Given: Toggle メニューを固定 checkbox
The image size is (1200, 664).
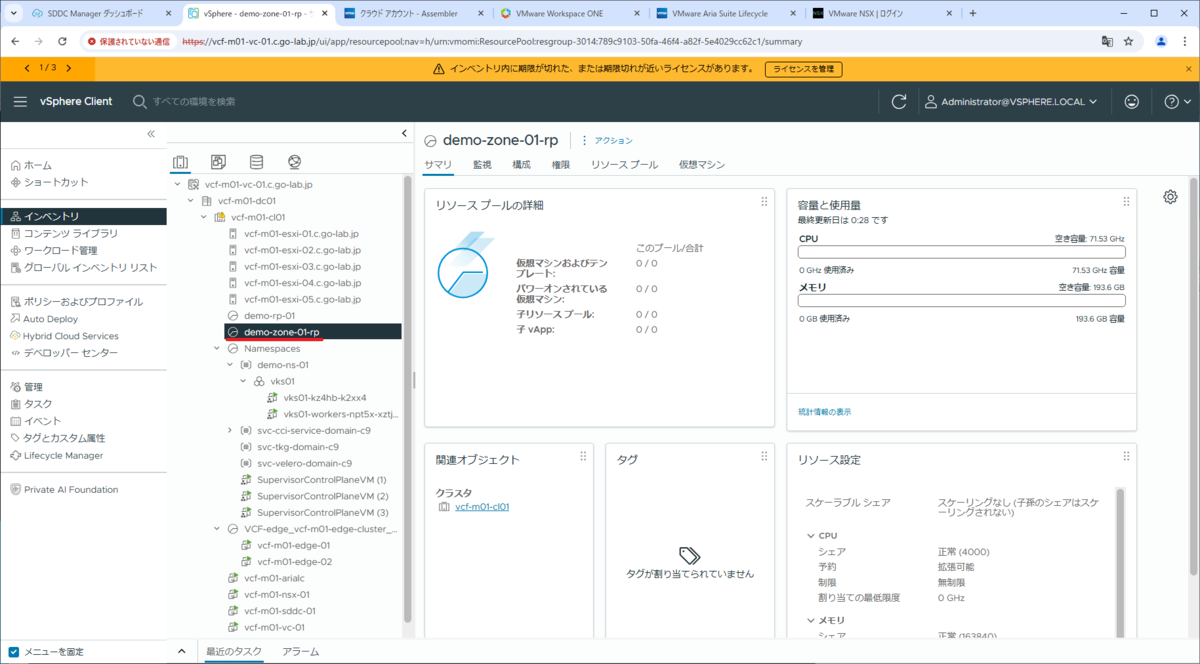Looking at the screenshot, I should (x=13, y=652).
